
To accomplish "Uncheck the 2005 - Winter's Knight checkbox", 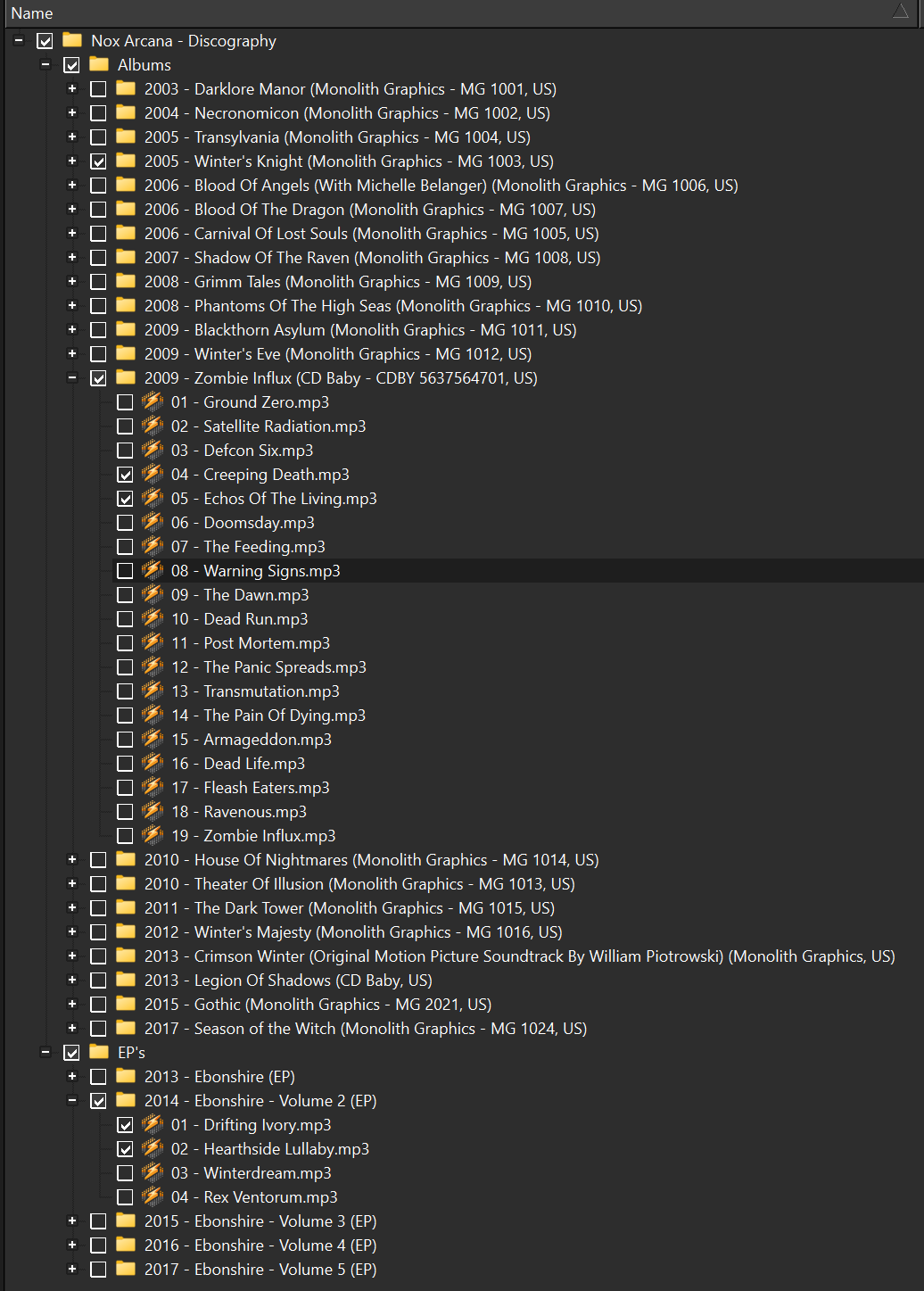I will point(98,161).
